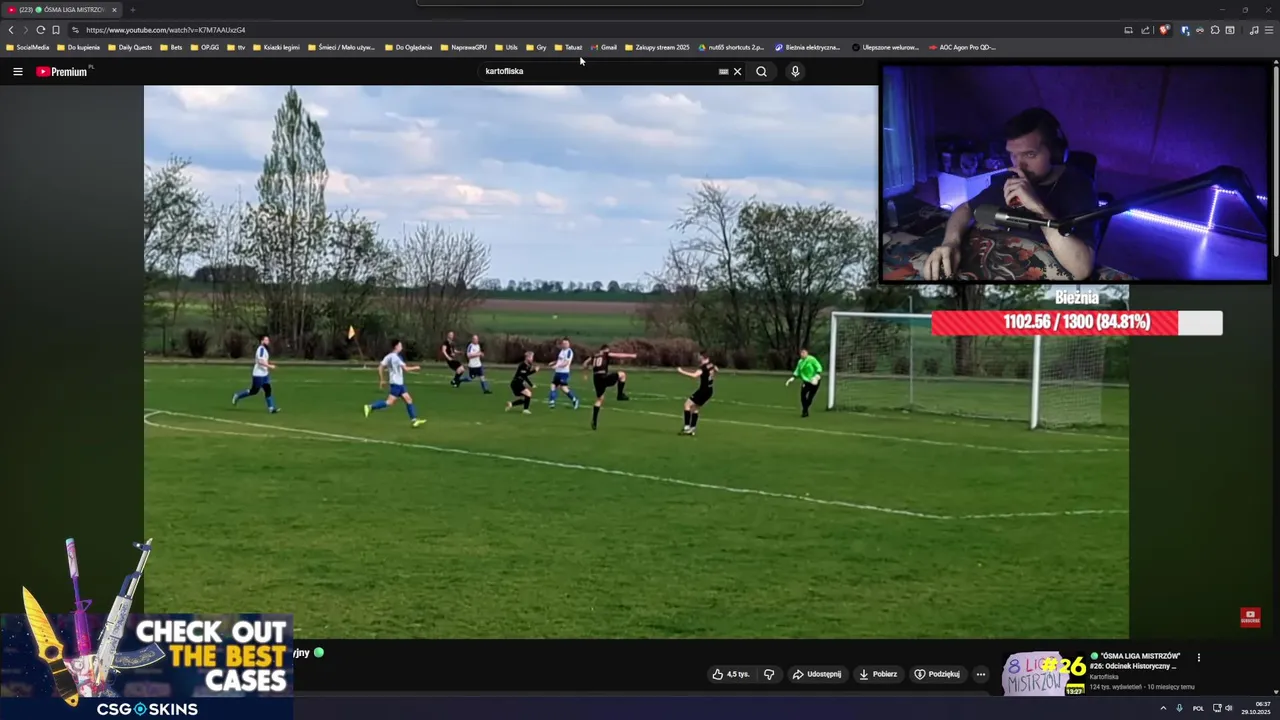Show hidden system tray icons chevron
Viewport: 1280px width, 720px height.
(1163, 708)
